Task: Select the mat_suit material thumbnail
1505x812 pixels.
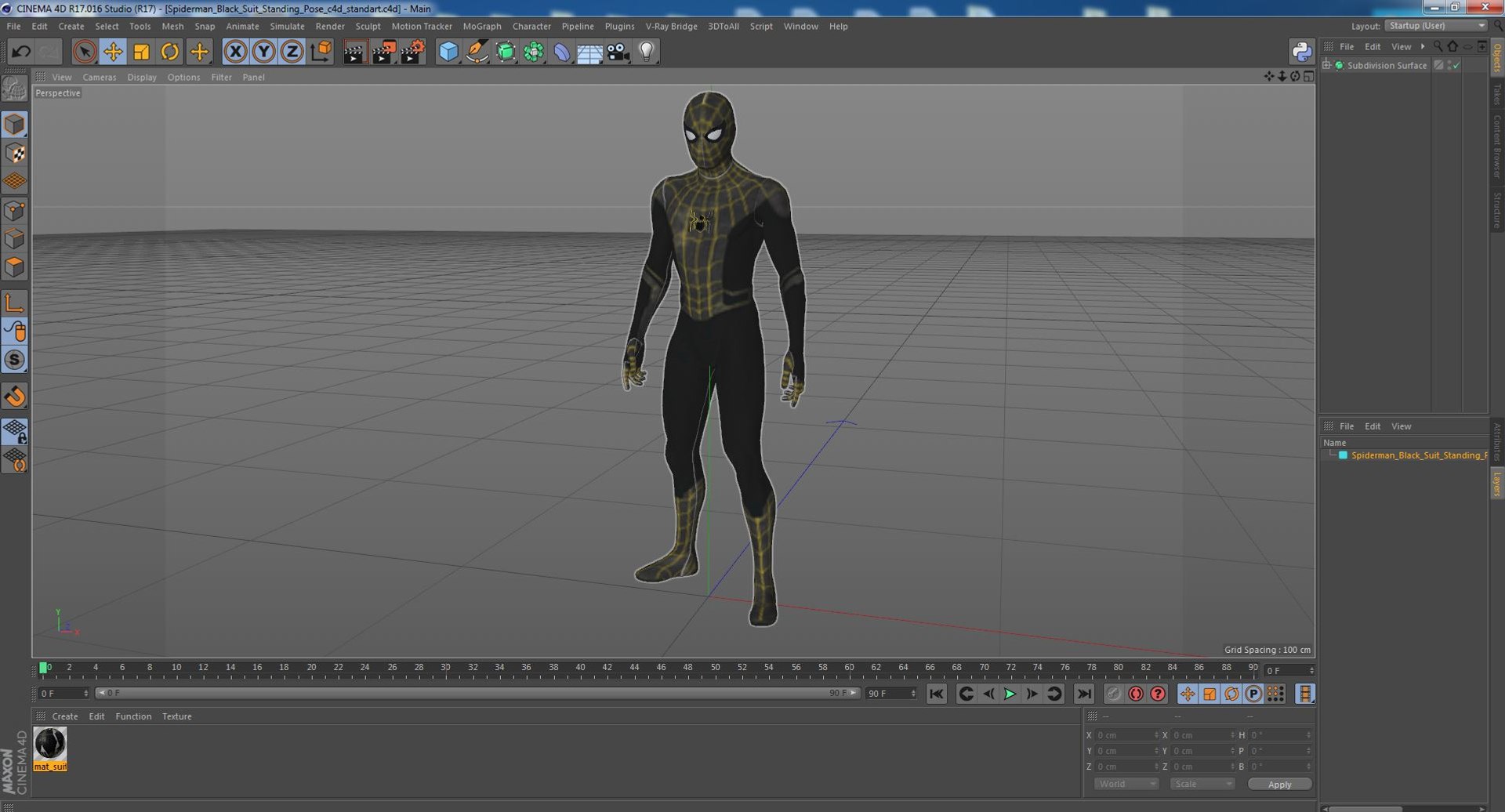Action: point(50,749)
